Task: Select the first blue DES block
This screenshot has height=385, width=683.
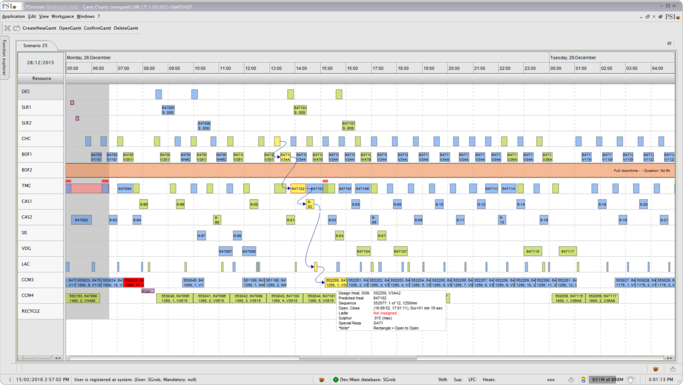Action: point(159,94)
